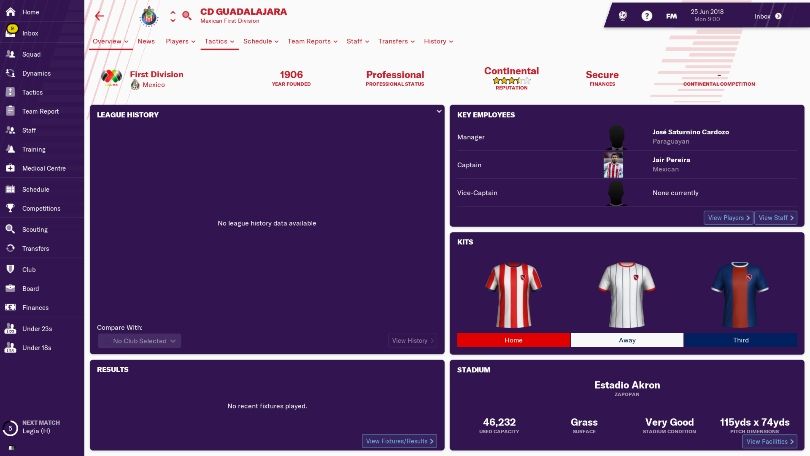Open the Scouting magnifier icon in sidebar
810x456 pixels.
coord(10,229)
